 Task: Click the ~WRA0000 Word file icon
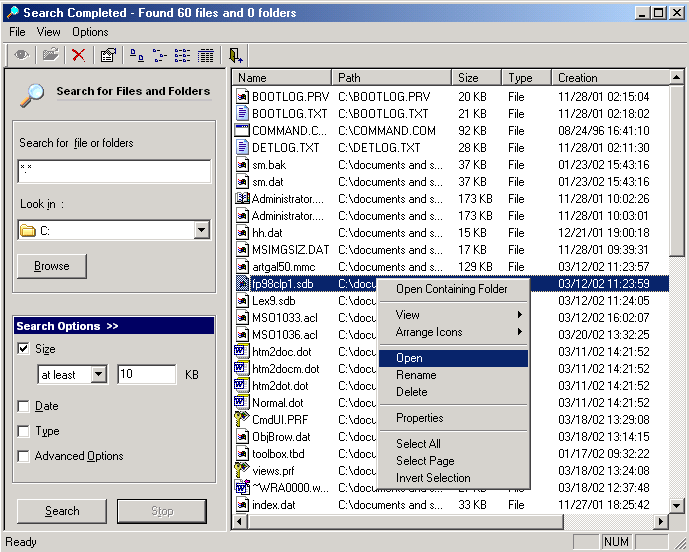point(242,487)
